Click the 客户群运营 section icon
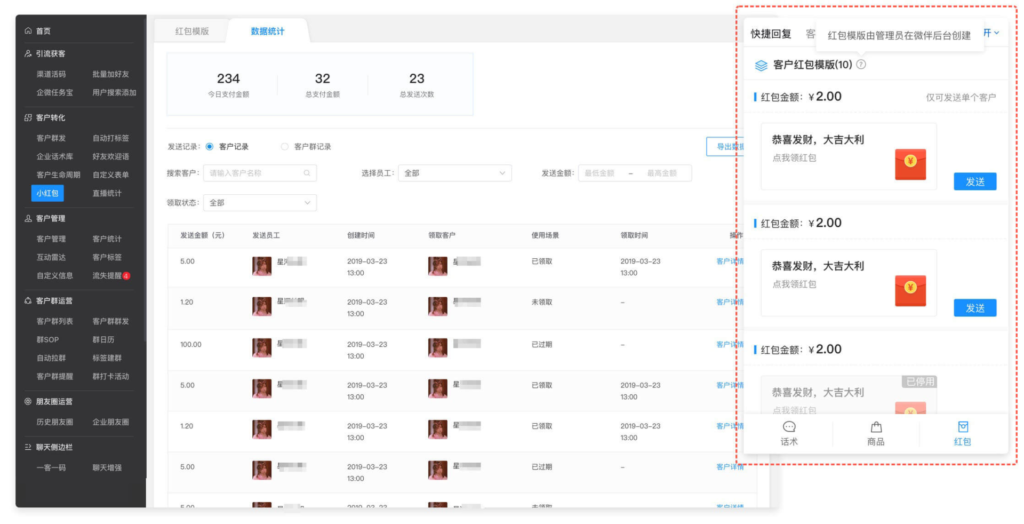 27,300
